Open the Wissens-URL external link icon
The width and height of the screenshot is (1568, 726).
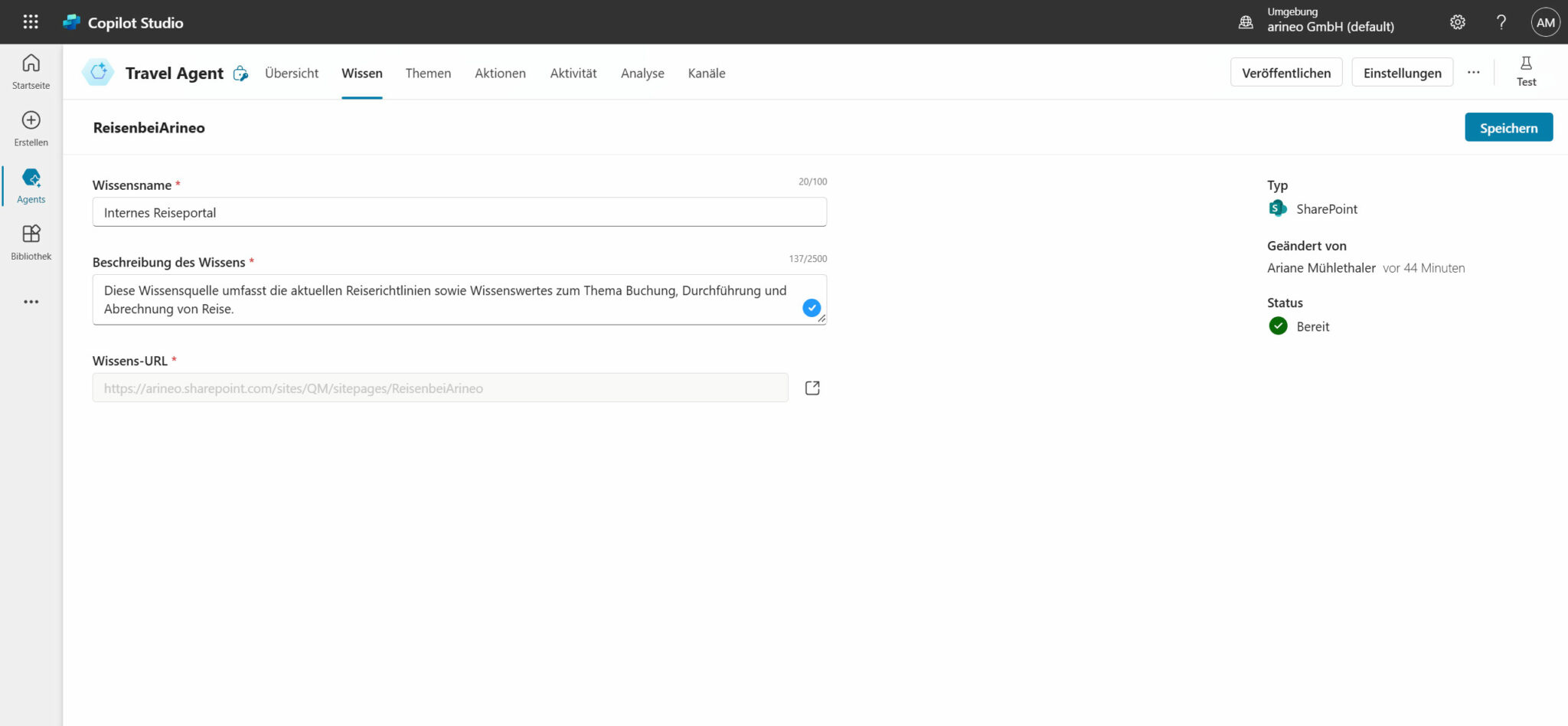(812, 388)
